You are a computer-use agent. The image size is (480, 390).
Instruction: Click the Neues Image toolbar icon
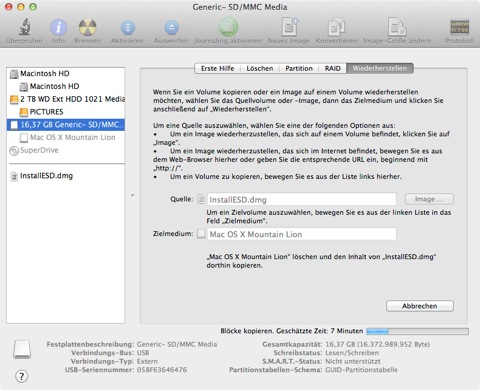[290, 27]
